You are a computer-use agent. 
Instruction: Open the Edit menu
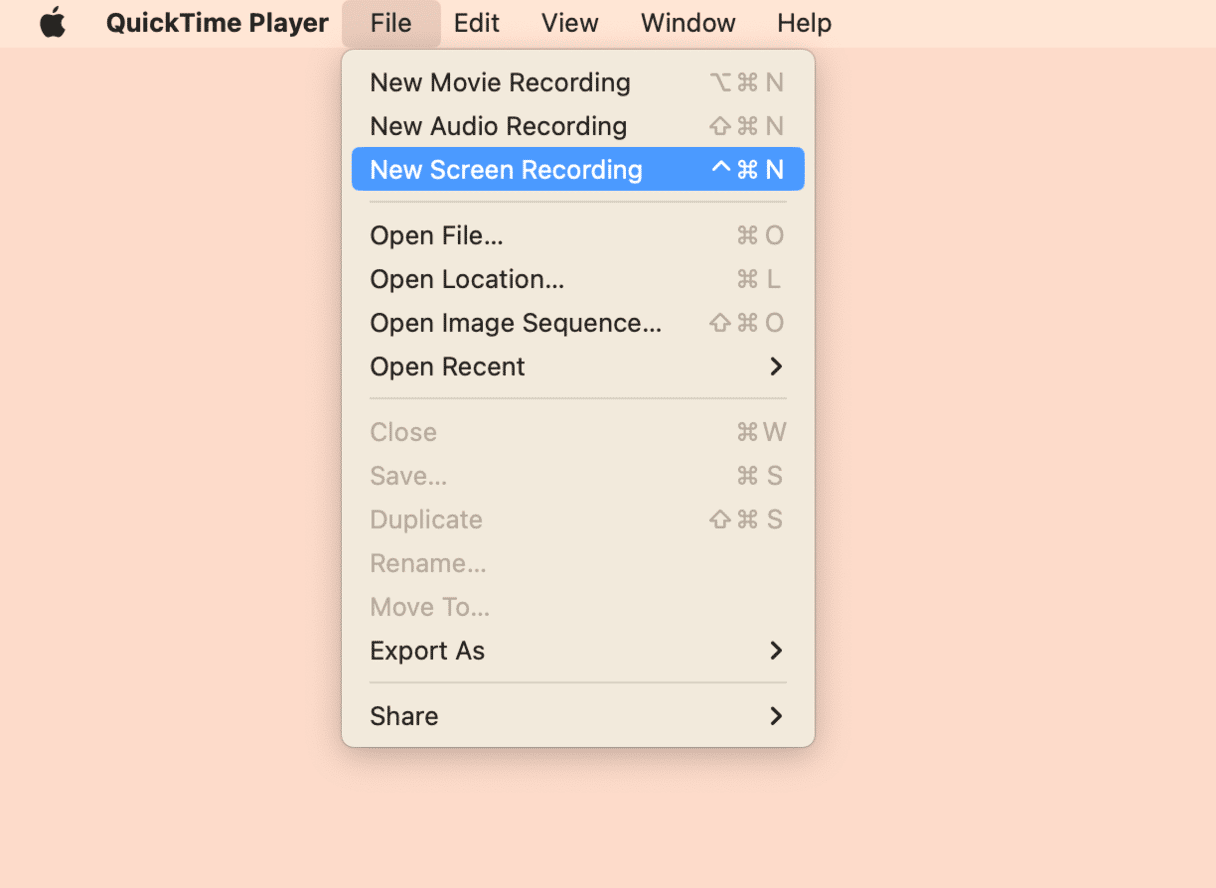coord(476,23)
